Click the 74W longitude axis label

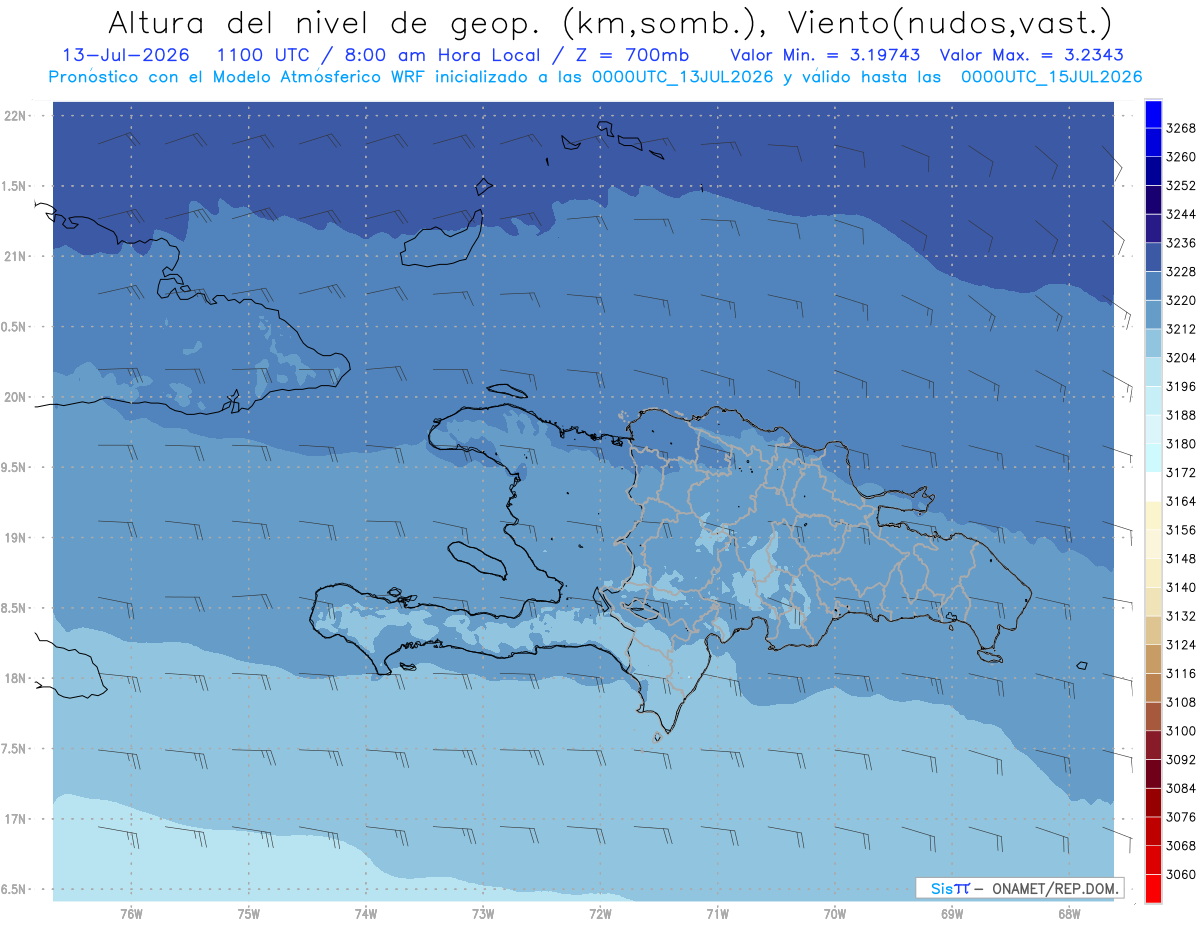(366, 914)
